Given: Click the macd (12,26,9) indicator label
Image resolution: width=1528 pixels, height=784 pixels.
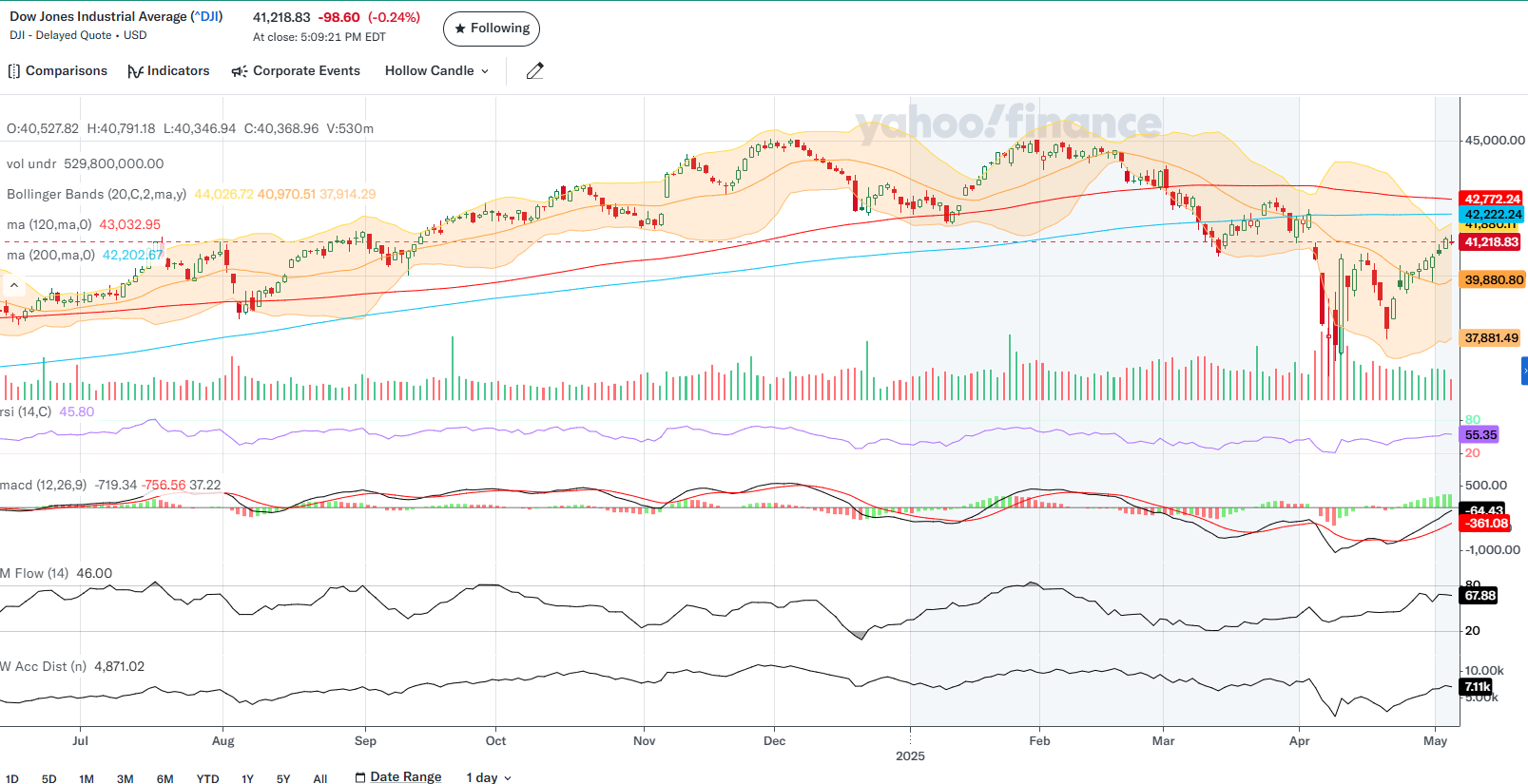Looking at the screenshot, I should [43, 485].
